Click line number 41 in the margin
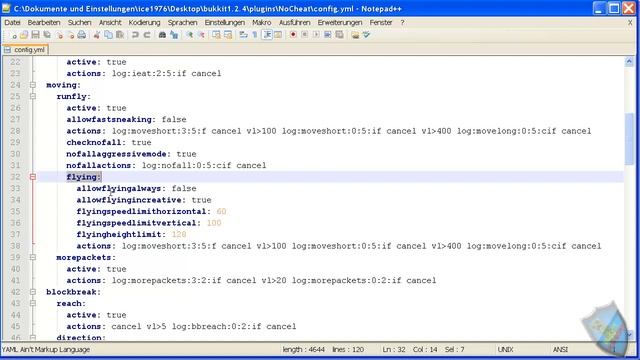640x360 pixels. 15,280
